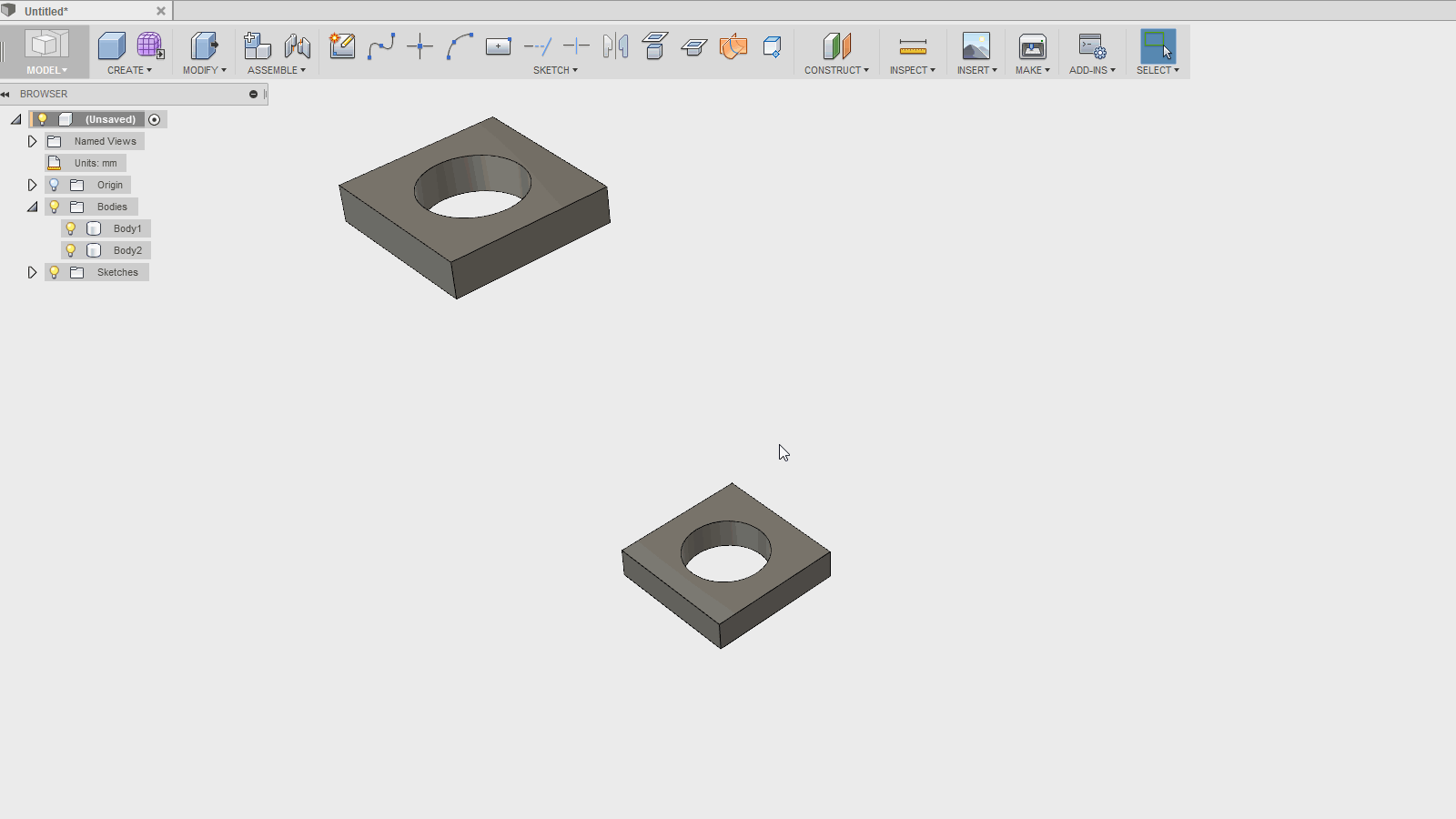Close the Untitled* document tab
The height and width of the screenshot is (819, 1456).
(161, 11)
